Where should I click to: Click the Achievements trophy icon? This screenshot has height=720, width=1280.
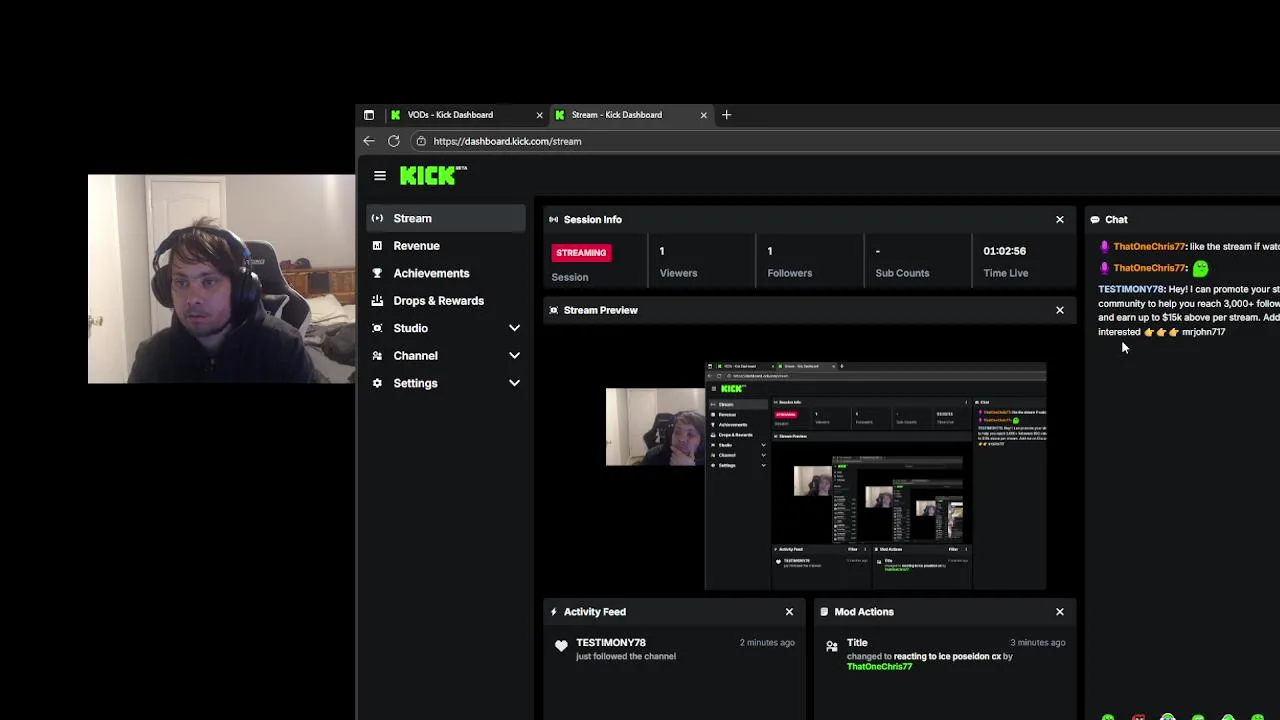pos(377,273)
